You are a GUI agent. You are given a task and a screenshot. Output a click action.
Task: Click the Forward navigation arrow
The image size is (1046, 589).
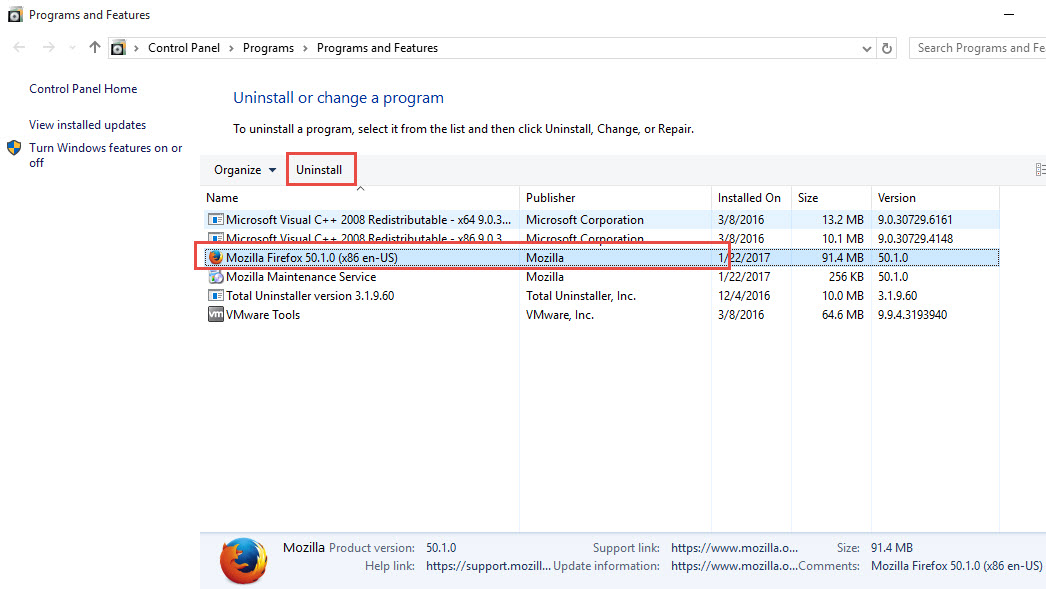pyautogui.click(x=49, y=47)
